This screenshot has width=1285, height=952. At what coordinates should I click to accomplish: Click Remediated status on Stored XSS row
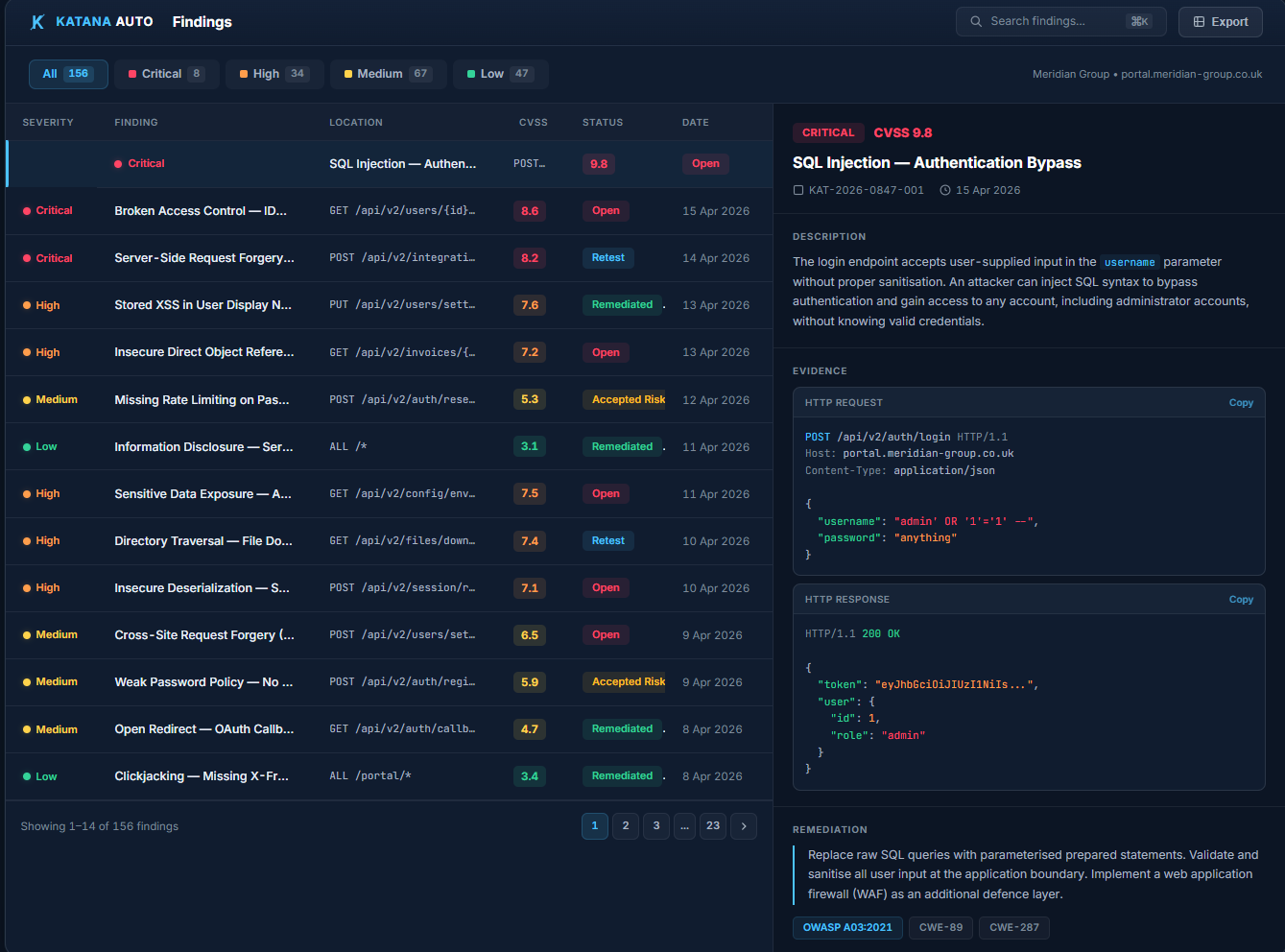(622, 305)
